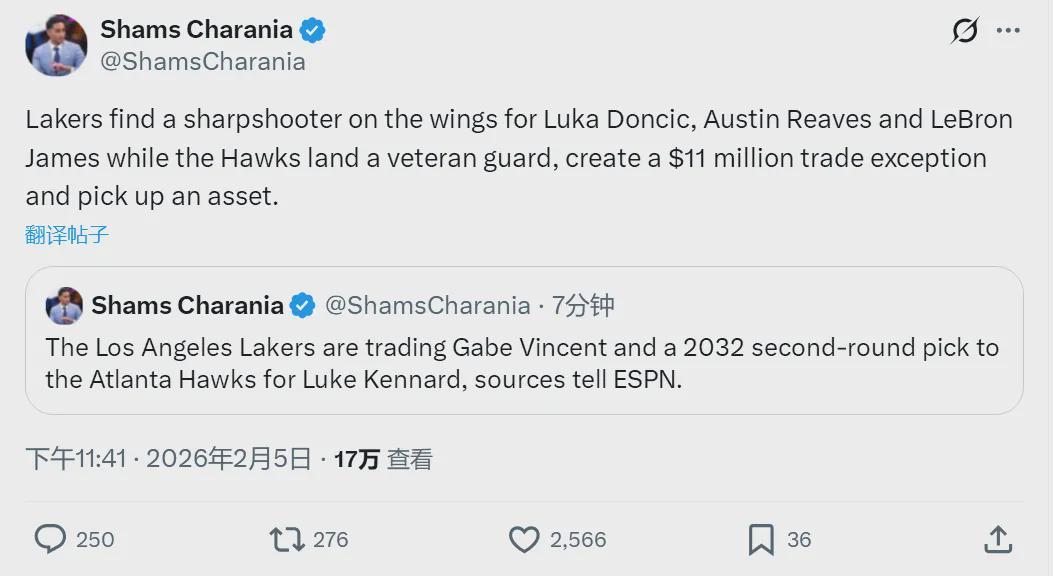Open Shams Charania's profile avatar
The height and width of the screenshot is (576, 1053).
(56, 45)
